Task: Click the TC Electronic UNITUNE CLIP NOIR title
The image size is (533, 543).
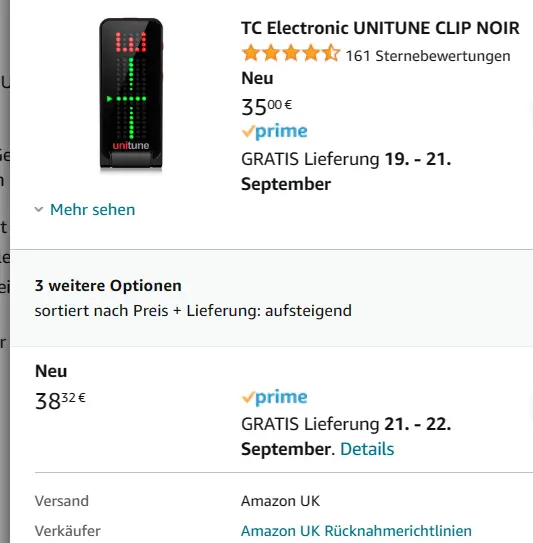Action: 380,28
